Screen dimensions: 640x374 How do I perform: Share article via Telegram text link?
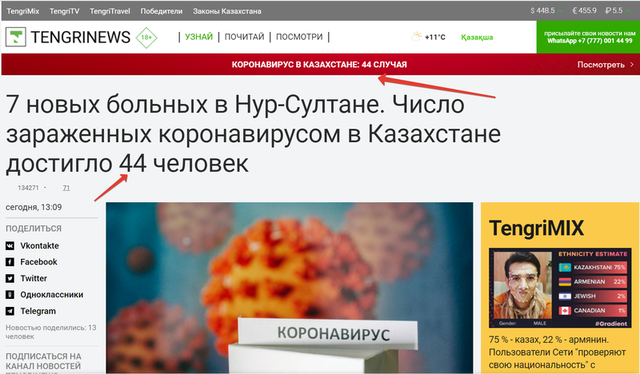(38, 311)
